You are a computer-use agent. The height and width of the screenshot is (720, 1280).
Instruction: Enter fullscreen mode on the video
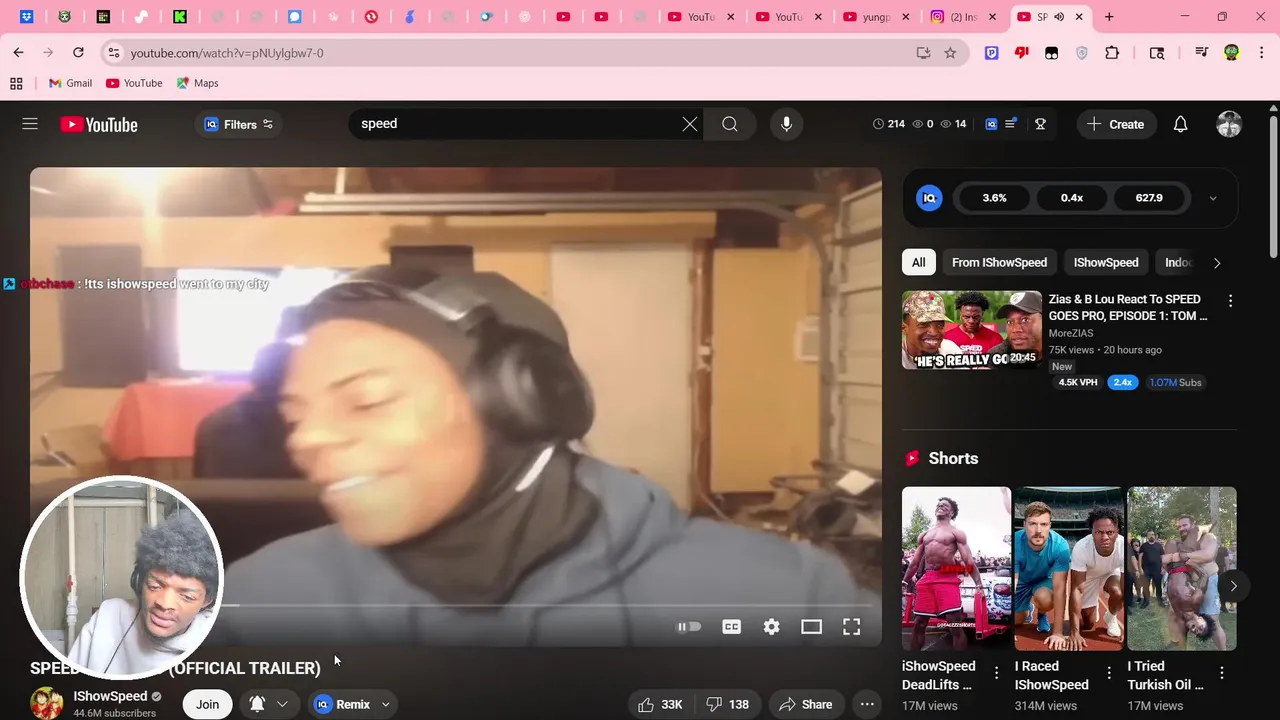(x=851, y=627)
